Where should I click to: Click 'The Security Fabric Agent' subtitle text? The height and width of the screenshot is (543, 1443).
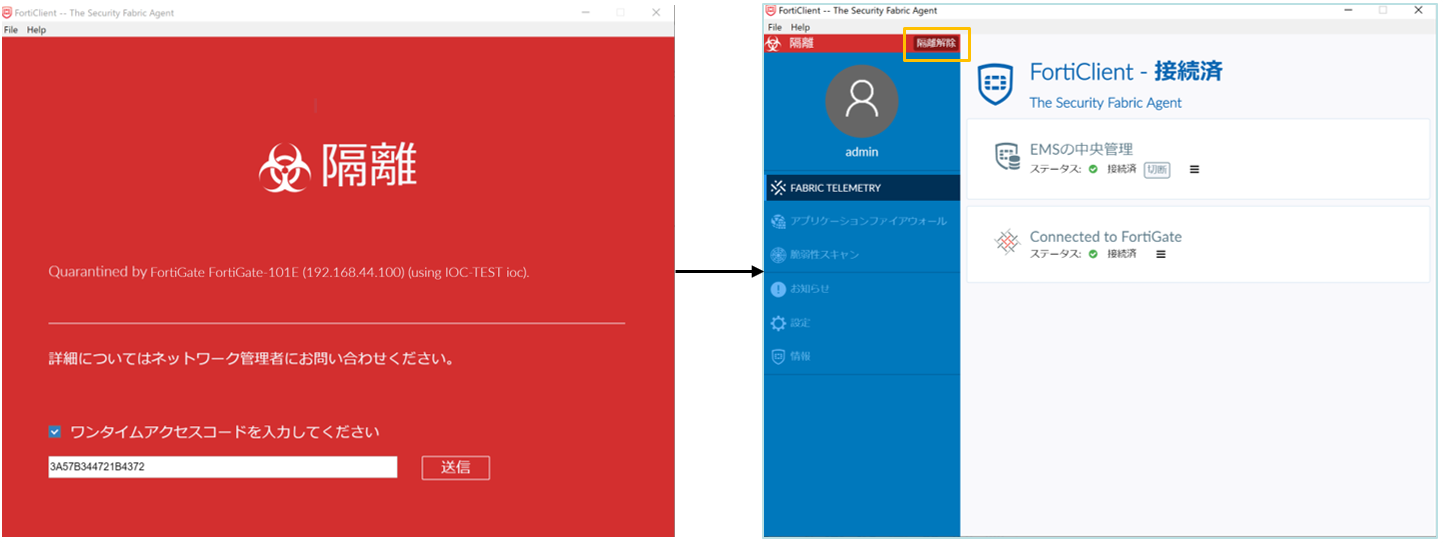tap(1106, 103)
